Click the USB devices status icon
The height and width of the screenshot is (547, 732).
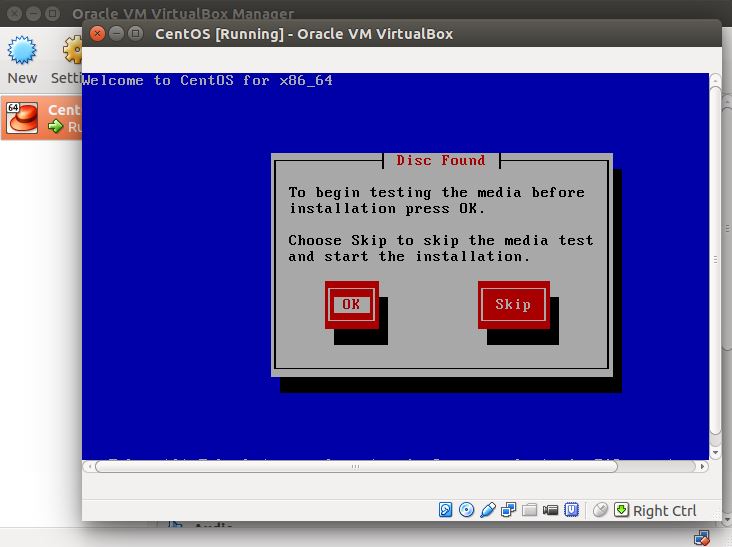(x=487, y=510)
